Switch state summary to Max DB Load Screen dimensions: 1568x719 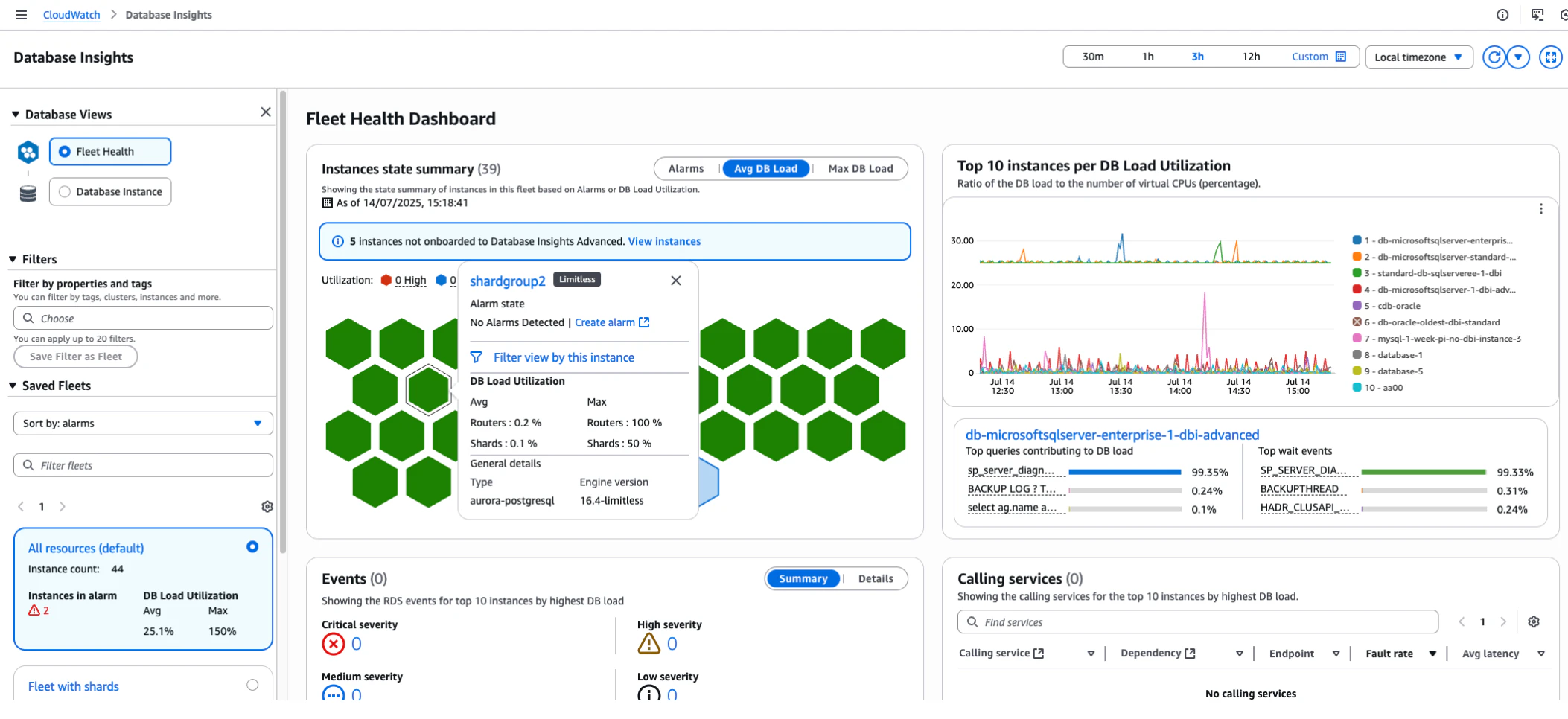pyautogui.click(x=861, y=169)
